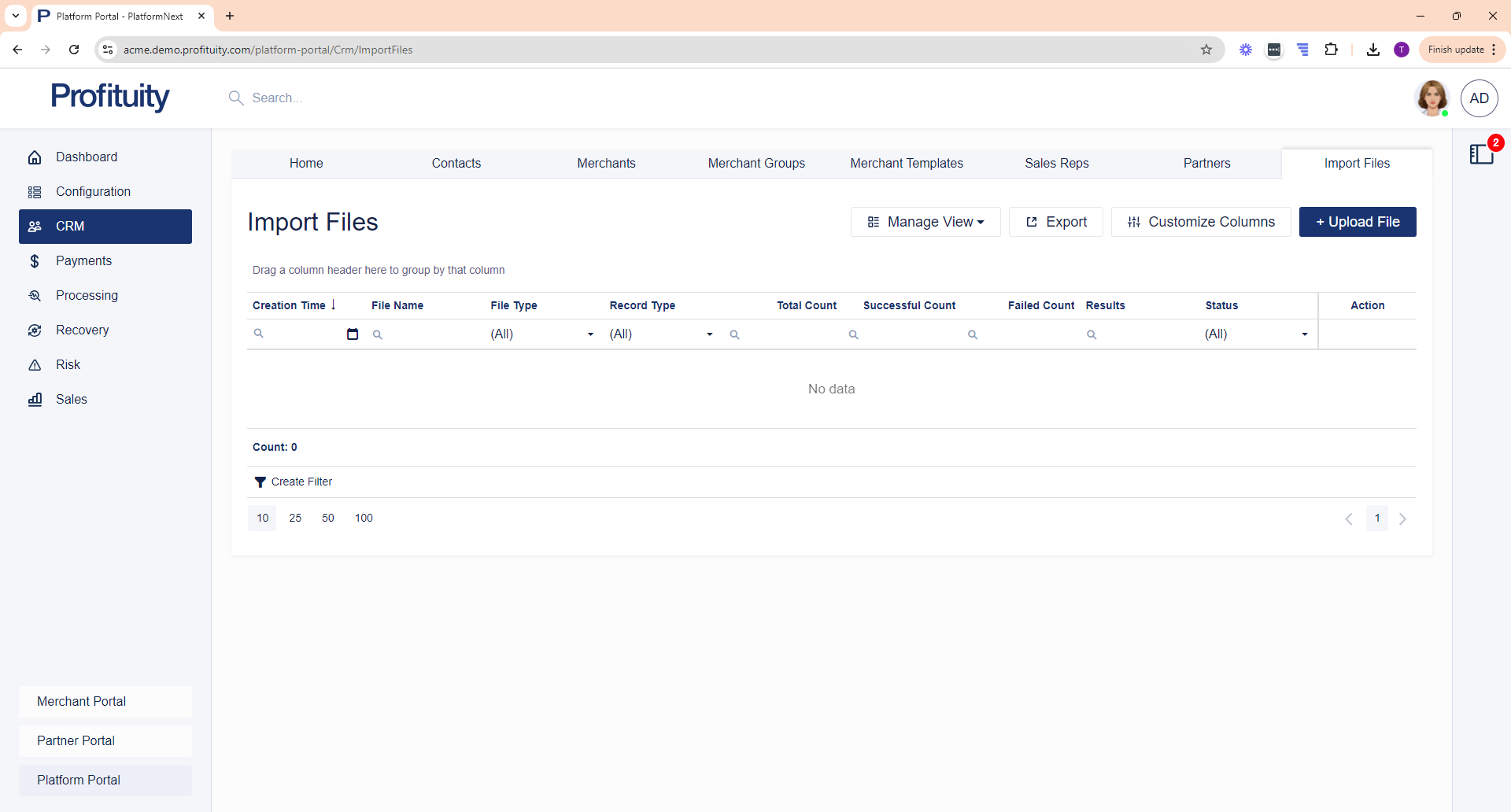
Task: Click the assistant avatar photo
Action: tap(1432, 98)
